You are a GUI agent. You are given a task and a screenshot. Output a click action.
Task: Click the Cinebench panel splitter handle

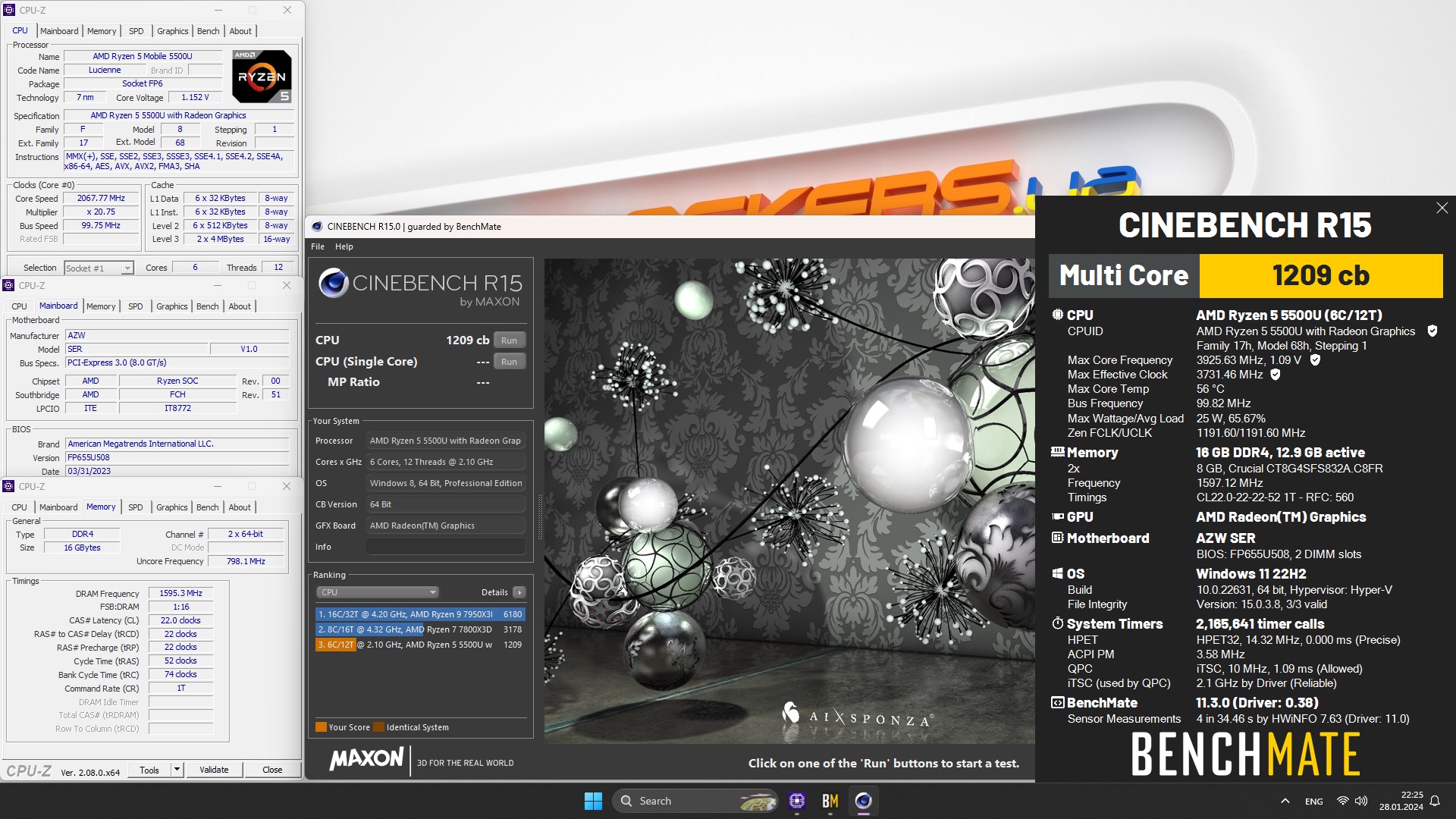[540, 516]
